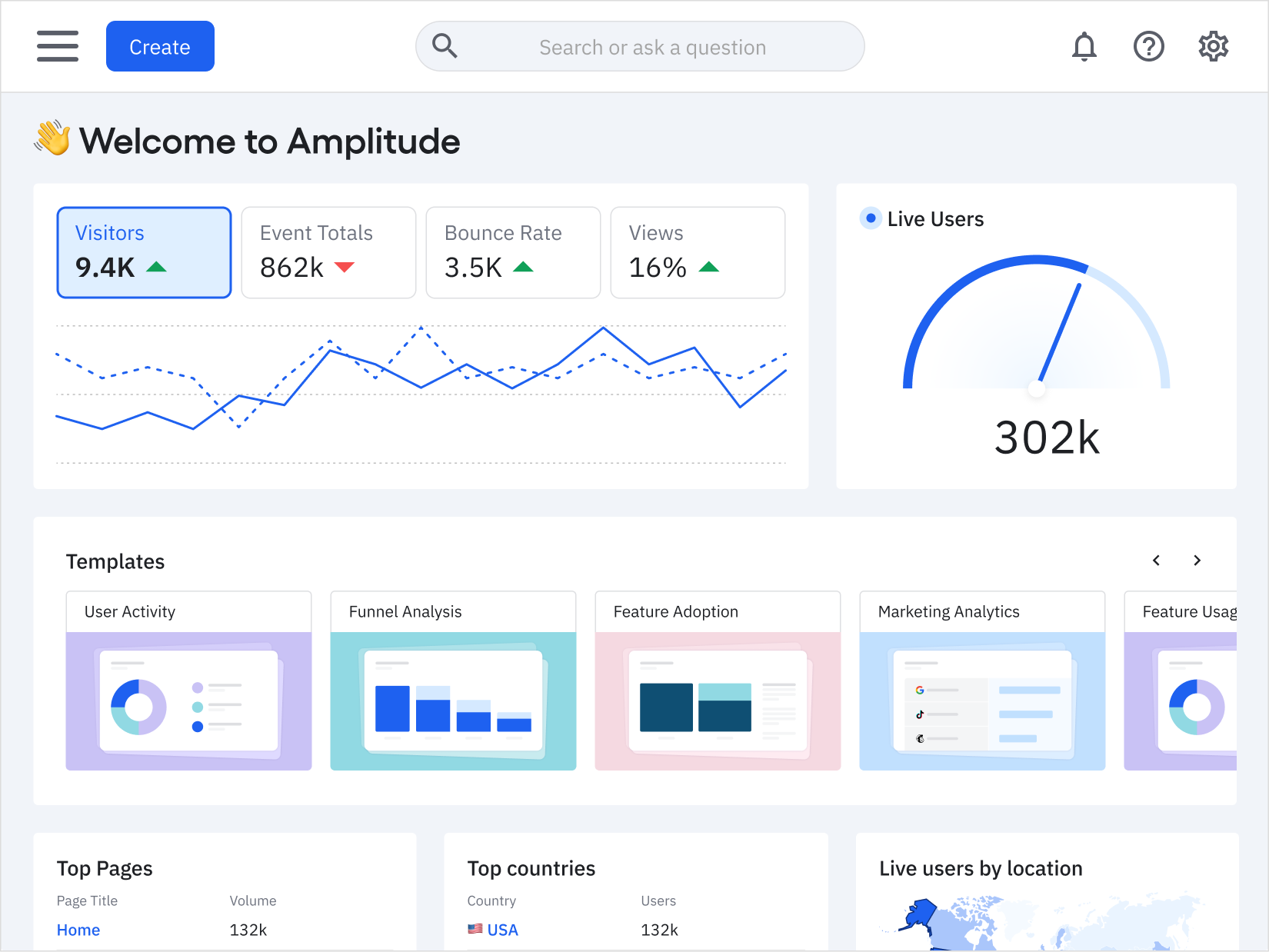Click the Templates section heading

tap(115, 561)
